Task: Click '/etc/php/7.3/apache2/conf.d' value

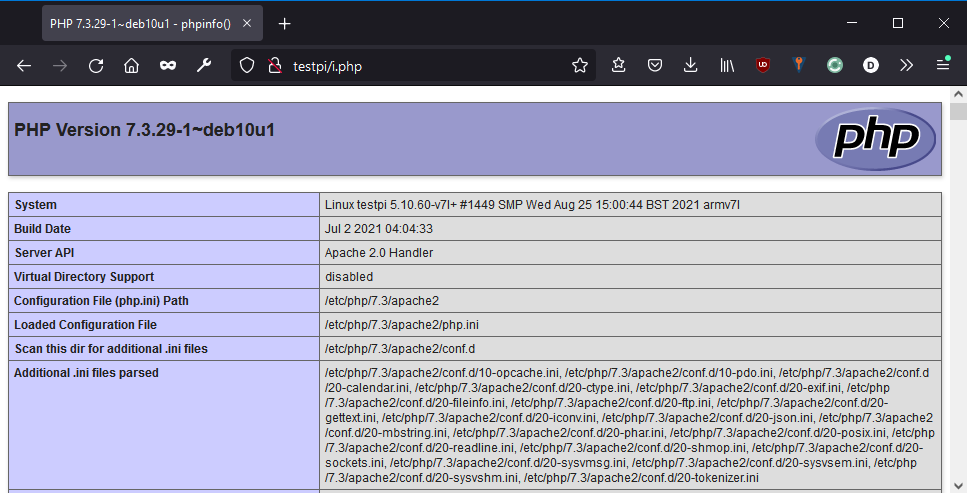Action: [400, 349]
